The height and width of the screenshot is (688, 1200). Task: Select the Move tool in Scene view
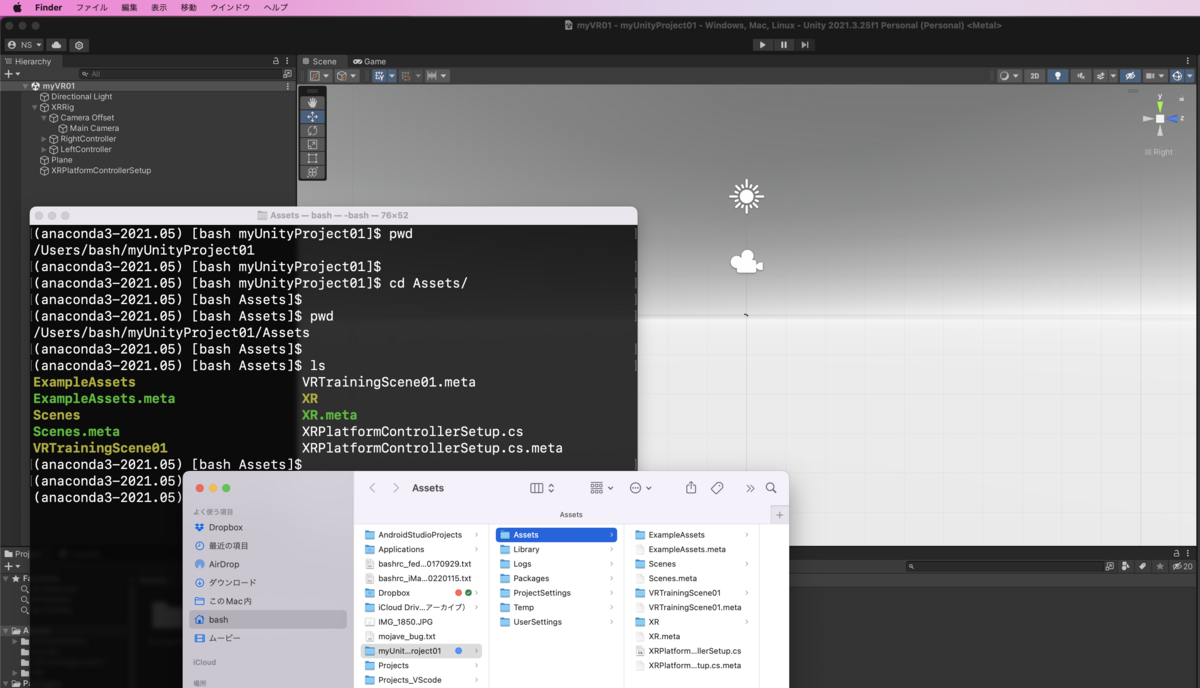313,117
